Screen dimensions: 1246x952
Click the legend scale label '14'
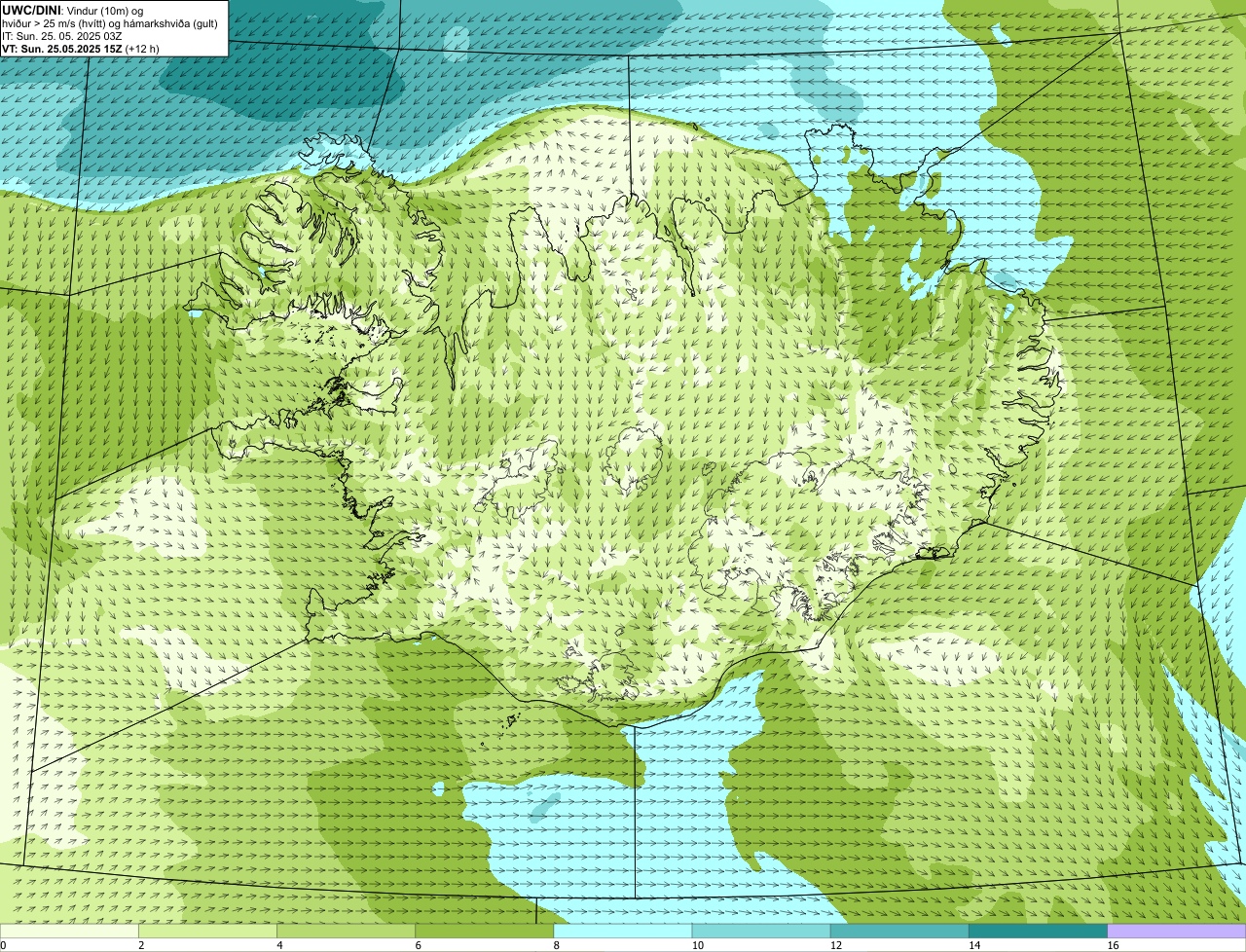974,945
